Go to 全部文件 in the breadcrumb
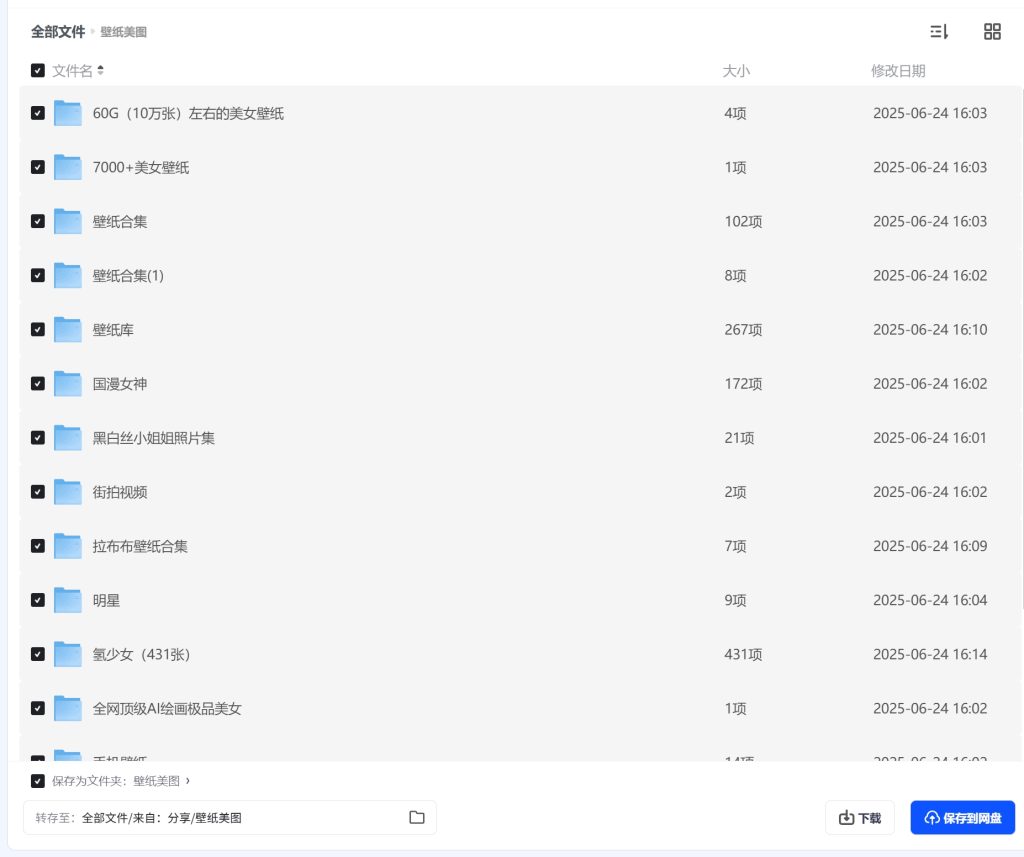Image resolution: width=1024 pixels, height=857 pixels. point(58,31)
